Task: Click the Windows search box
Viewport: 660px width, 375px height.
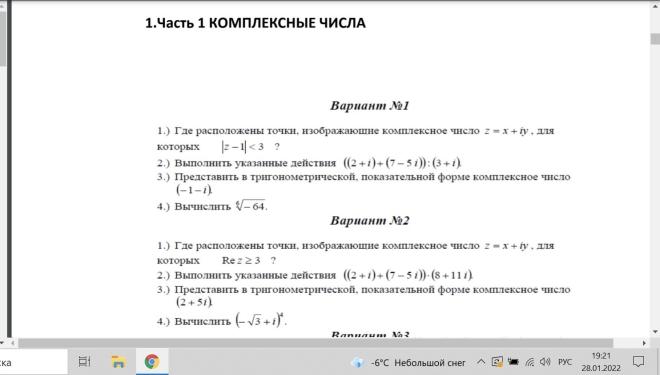Action: click(34, 362)
